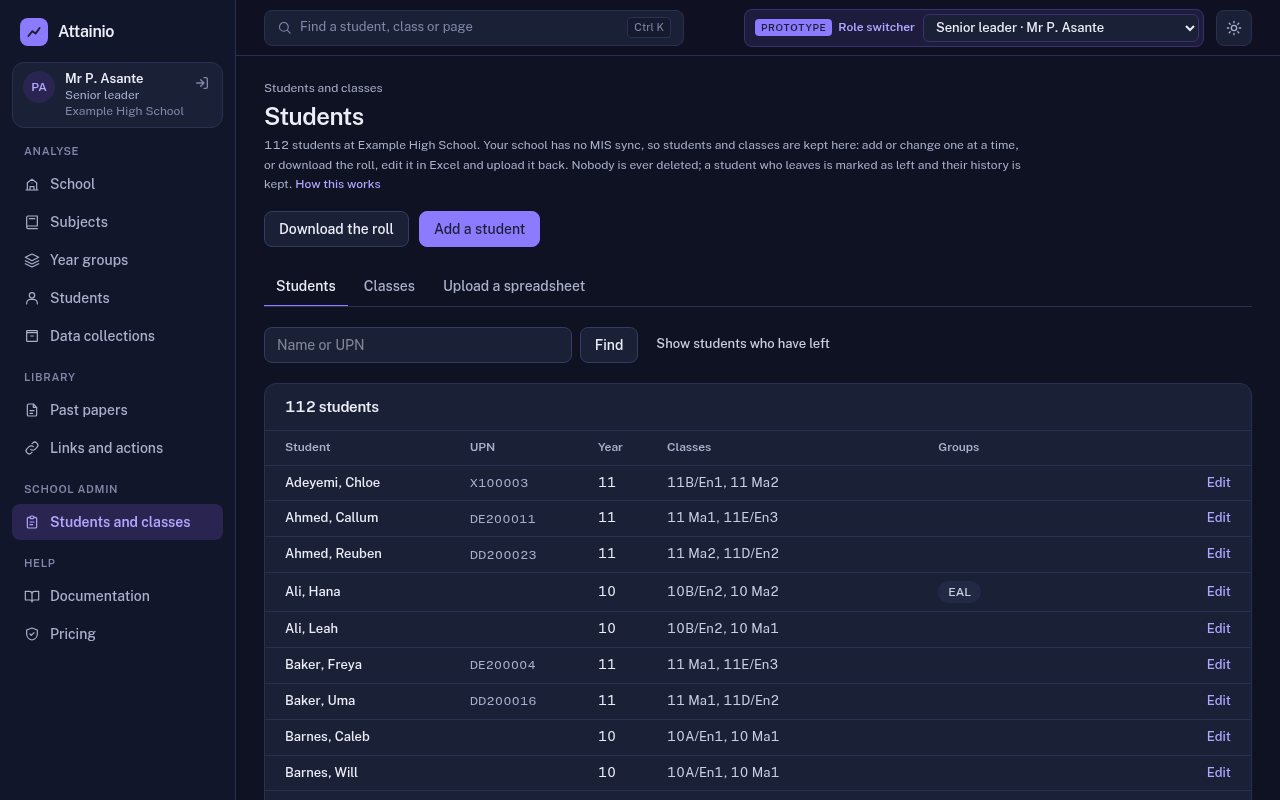Screen dimensions: 1280x800
Task: Switch to Upload a spreadsheet tab
Action: [514, 286]
